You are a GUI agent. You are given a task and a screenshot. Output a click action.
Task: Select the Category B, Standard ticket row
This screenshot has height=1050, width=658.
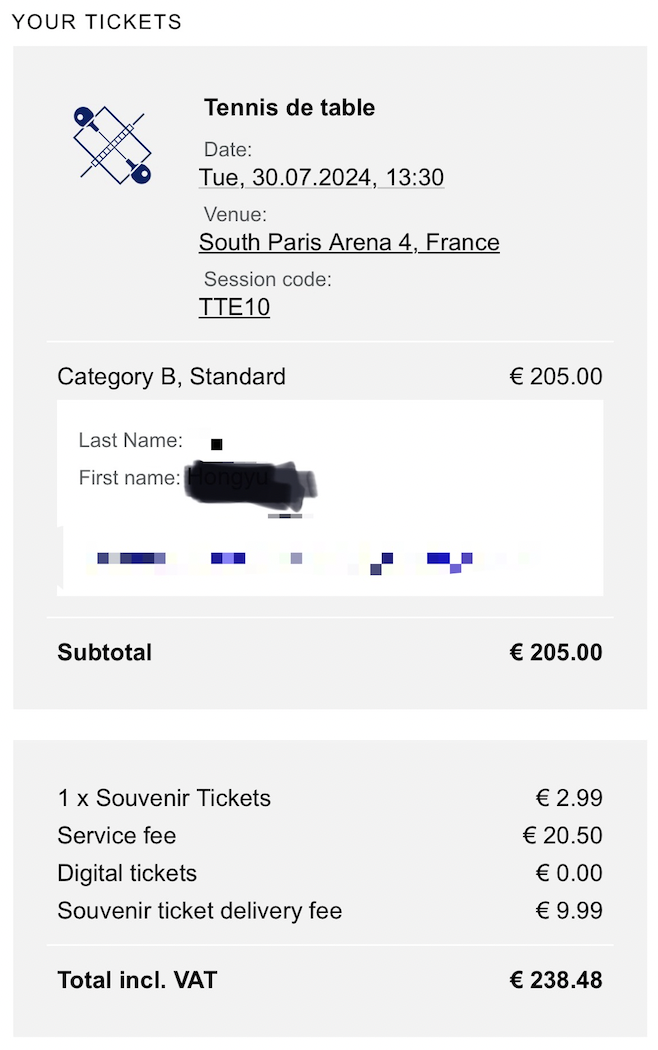click(x=329, y=376)
